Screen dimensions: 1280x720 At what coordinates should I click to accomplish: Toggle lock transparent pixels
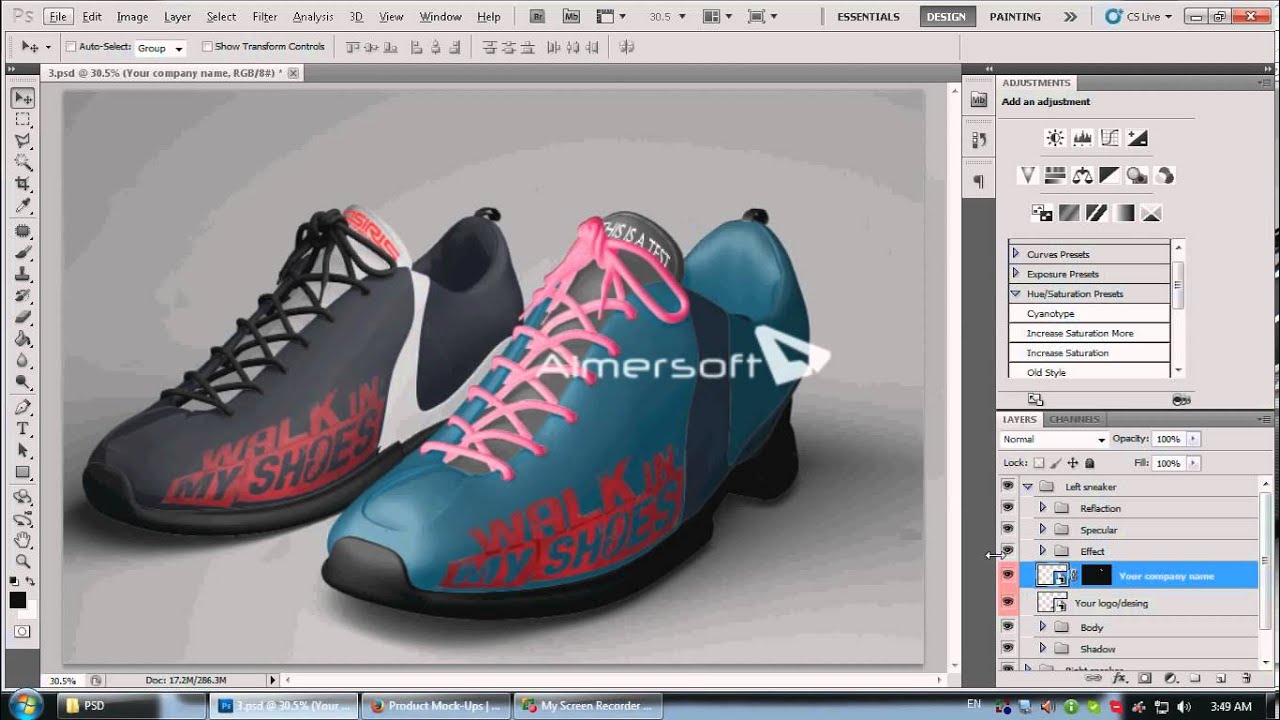click(1039, 463)
